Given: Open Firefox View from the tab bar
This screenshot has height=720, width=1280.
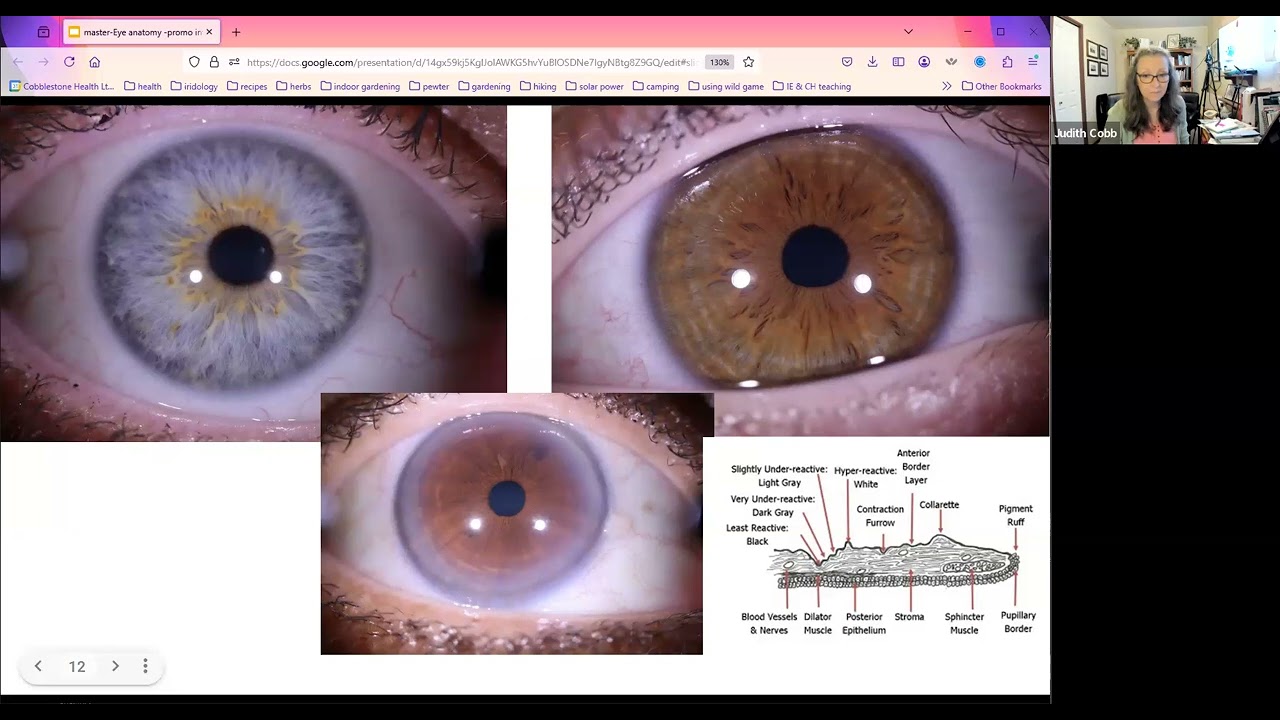Looking at the screenshot, I should point(43,32).
